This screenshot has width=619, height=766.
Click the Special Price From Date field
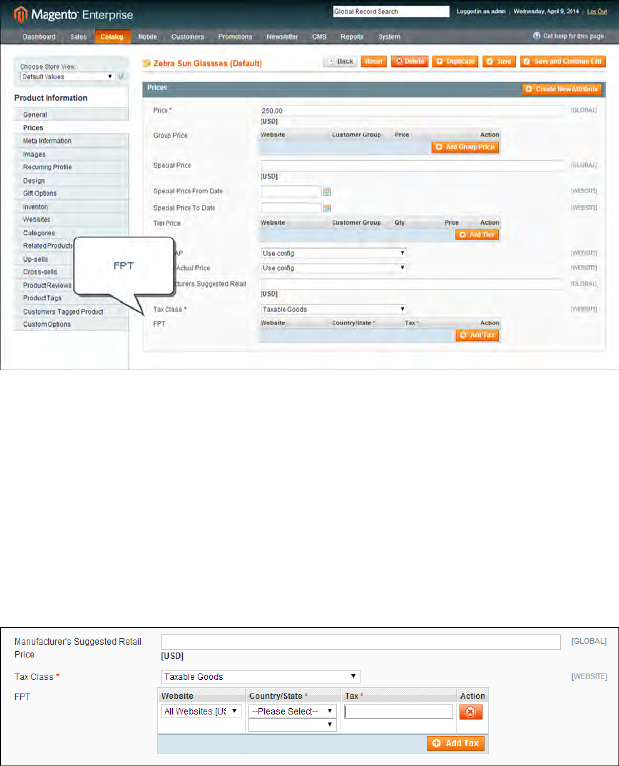tap(291, 192)
